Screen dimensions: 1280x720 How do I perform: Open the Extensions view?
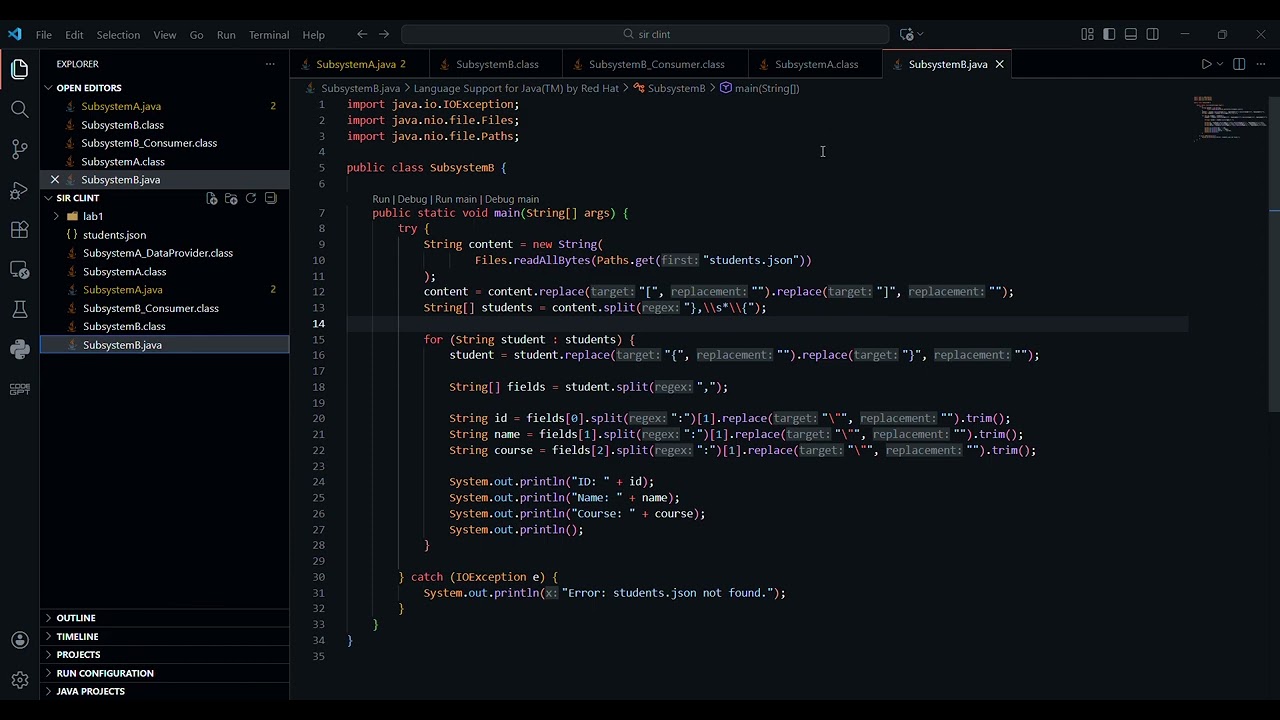tap(19, 230)
